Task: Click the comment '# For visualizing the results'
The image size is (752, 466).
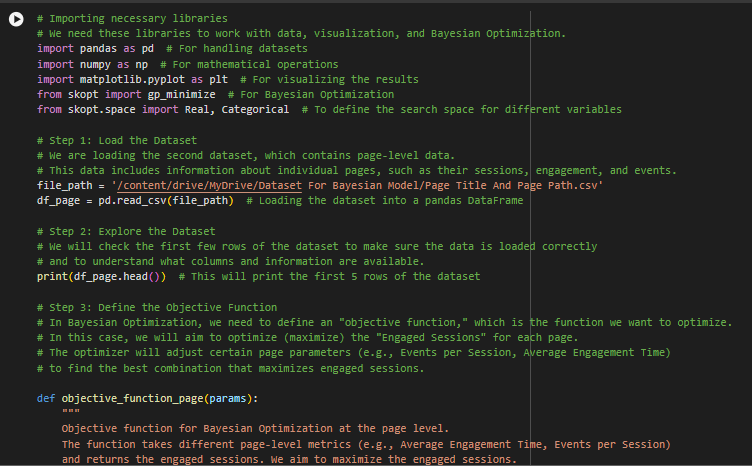Action: click(x=329, y=80)
